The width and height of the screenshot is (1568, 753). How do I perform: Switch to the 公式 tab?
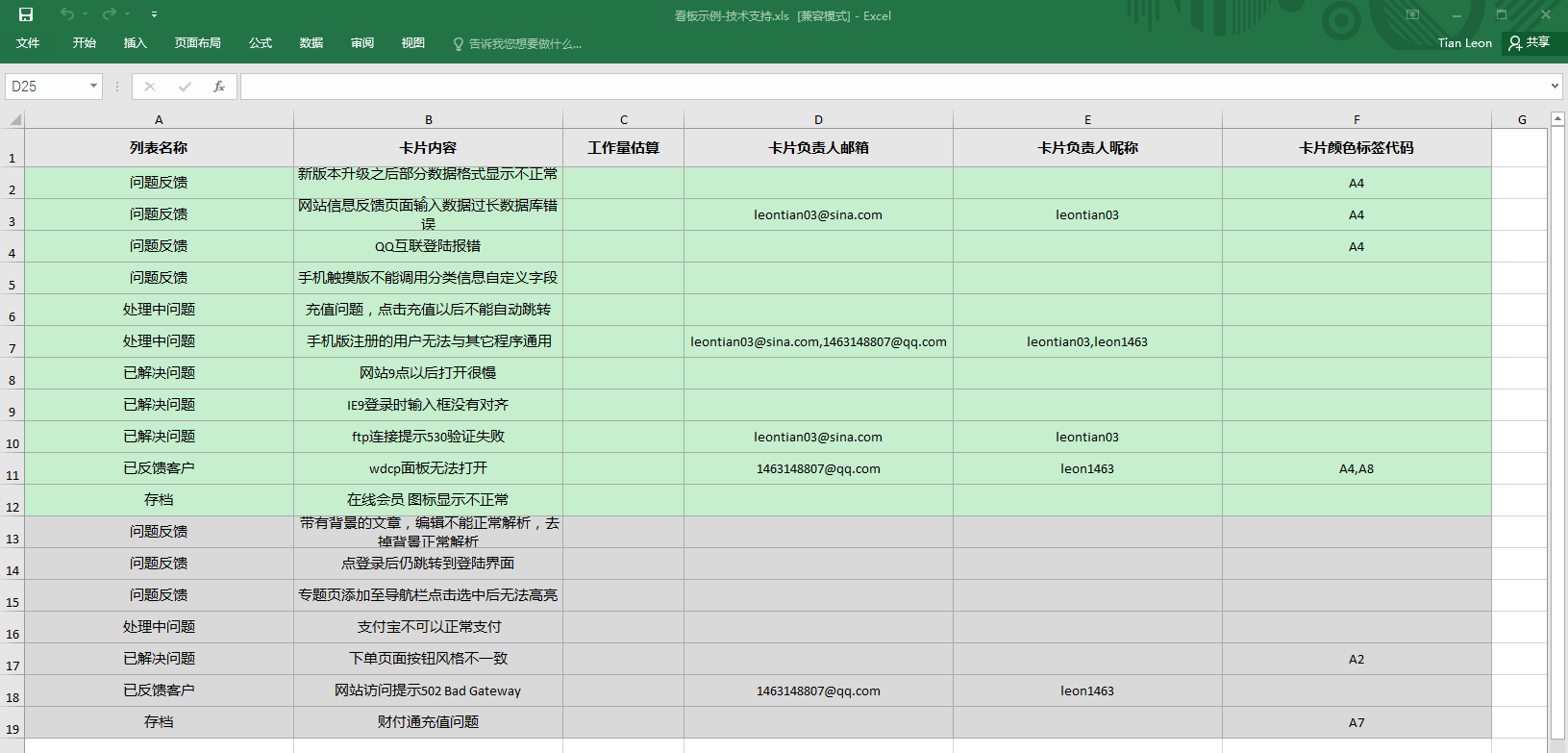(x=260, y=43)
